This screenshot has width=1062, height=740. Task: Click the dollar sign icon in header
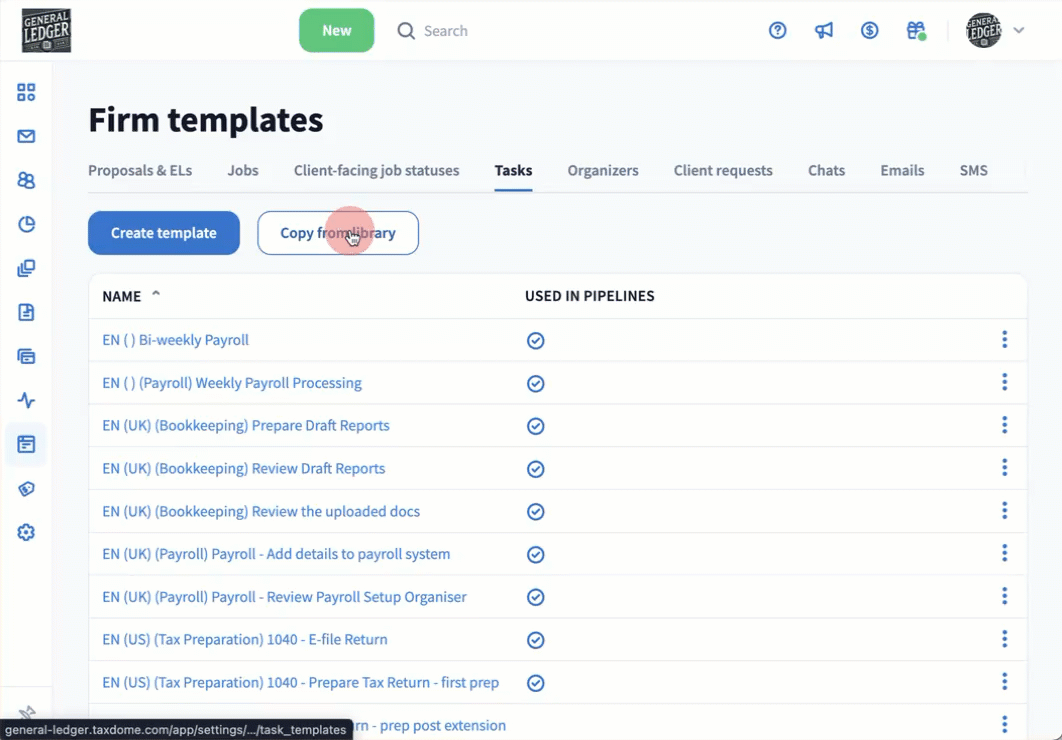[x=870, y=31]
